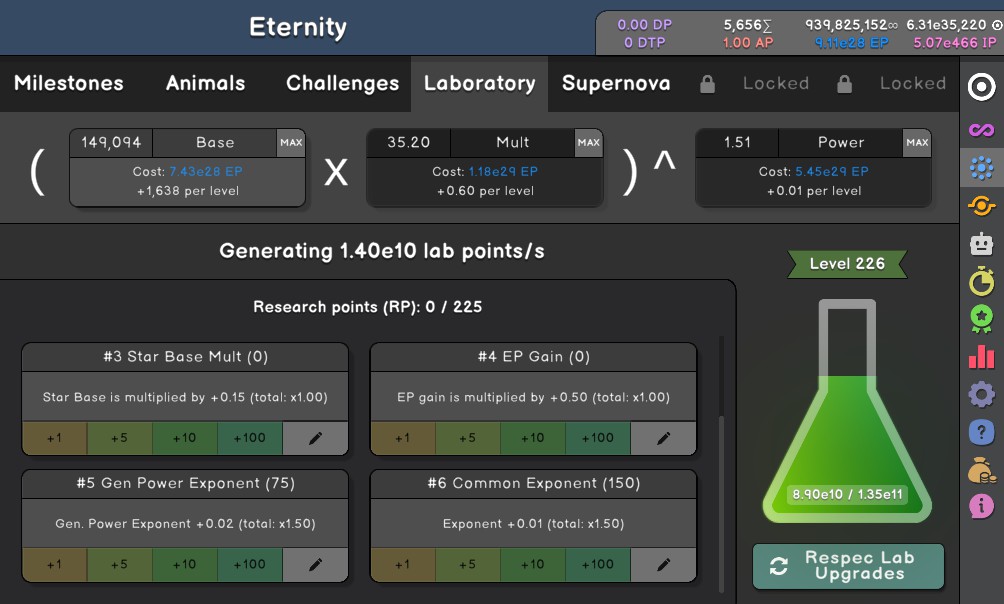Select the blue eternity dots sidebar icon

click(x=982, y=168)
